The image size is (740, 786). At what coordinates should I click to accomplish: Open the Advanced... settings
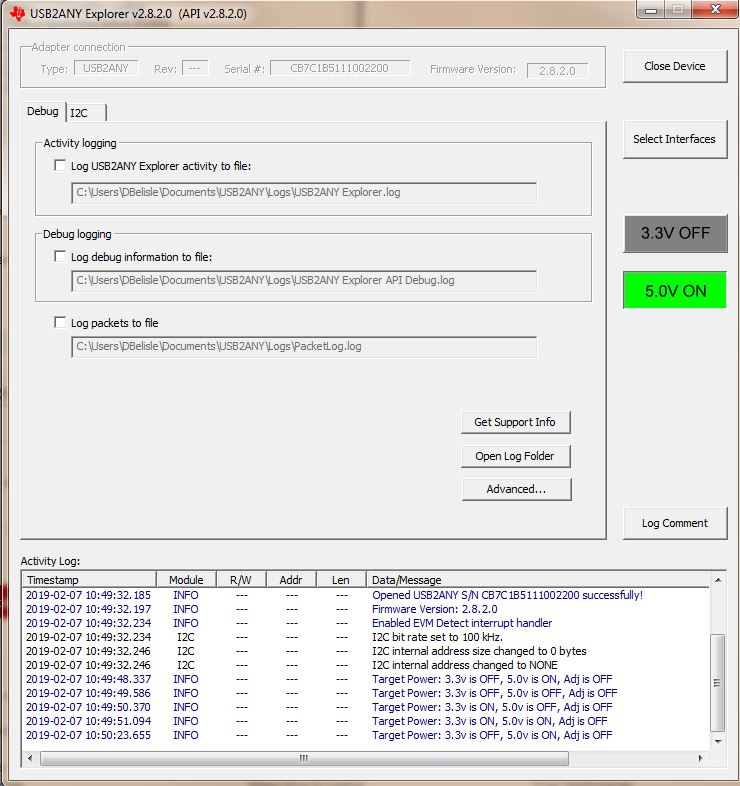coord(516,489)
